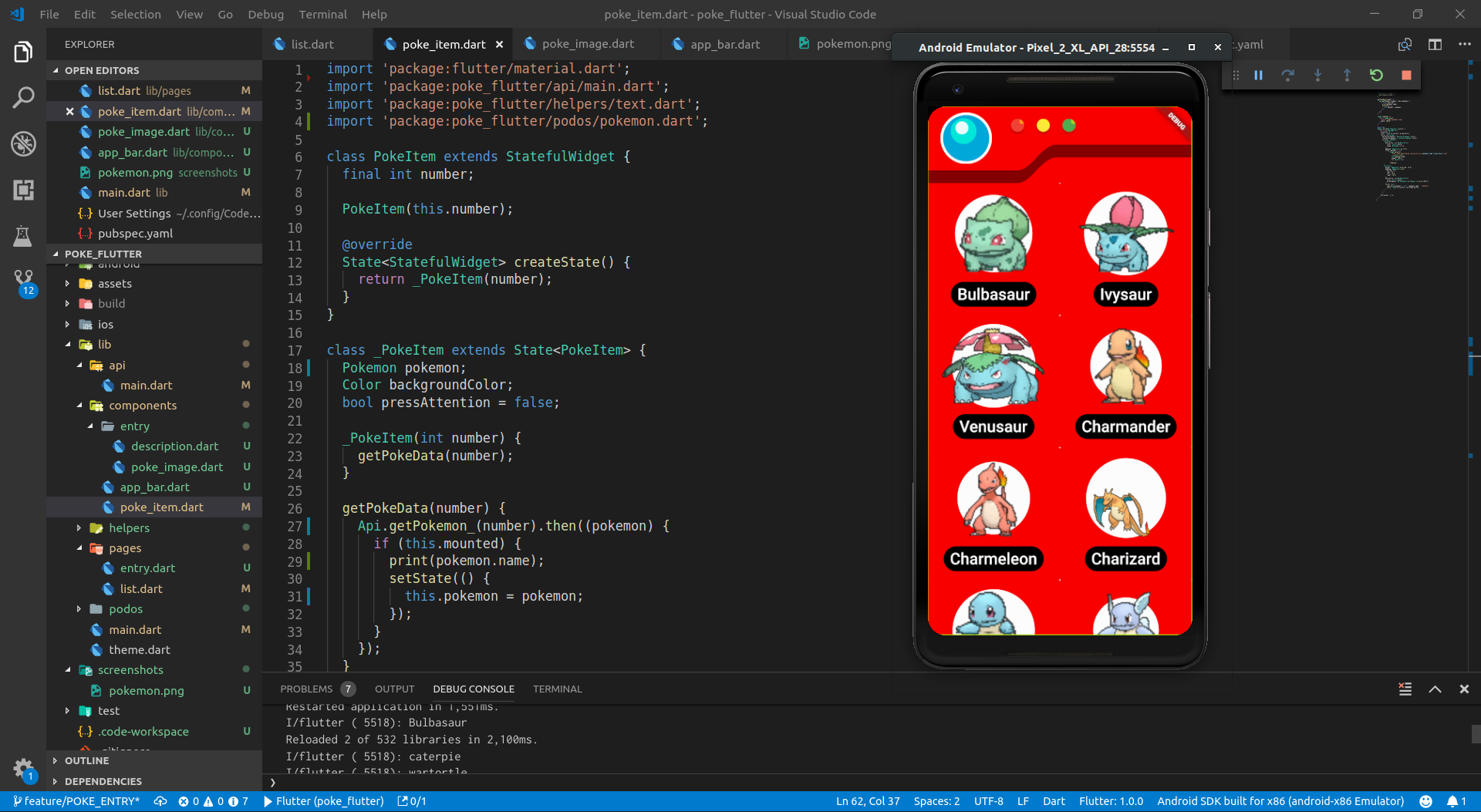Screen dimensions: 1481x812
Task: Click the debug Step Into arrow
Action: pos(1317,75)
